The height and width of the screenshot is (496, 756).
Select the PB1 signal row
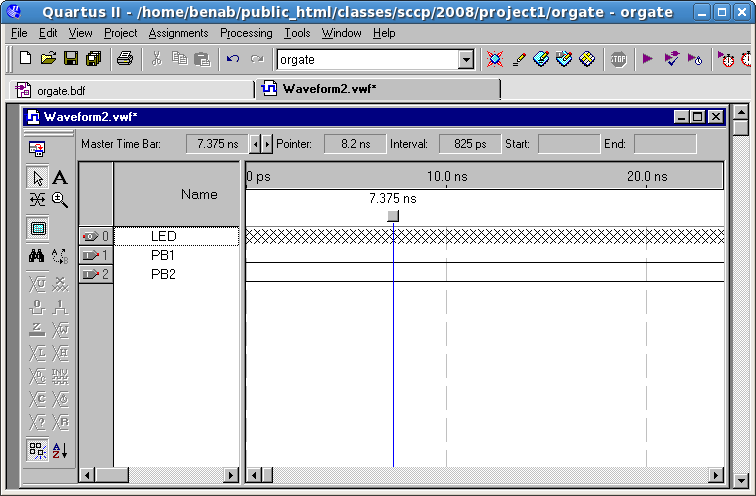coord(162,255)
